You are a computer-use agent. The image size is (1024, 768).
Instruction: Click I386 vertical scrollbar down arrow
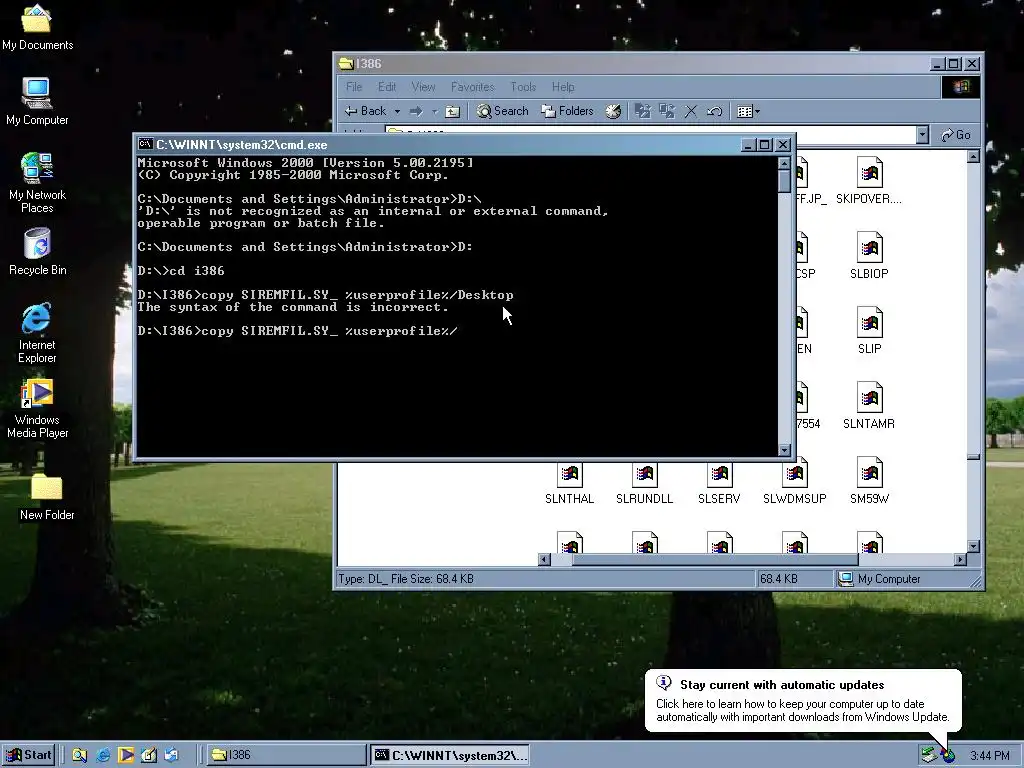point(973,546)
